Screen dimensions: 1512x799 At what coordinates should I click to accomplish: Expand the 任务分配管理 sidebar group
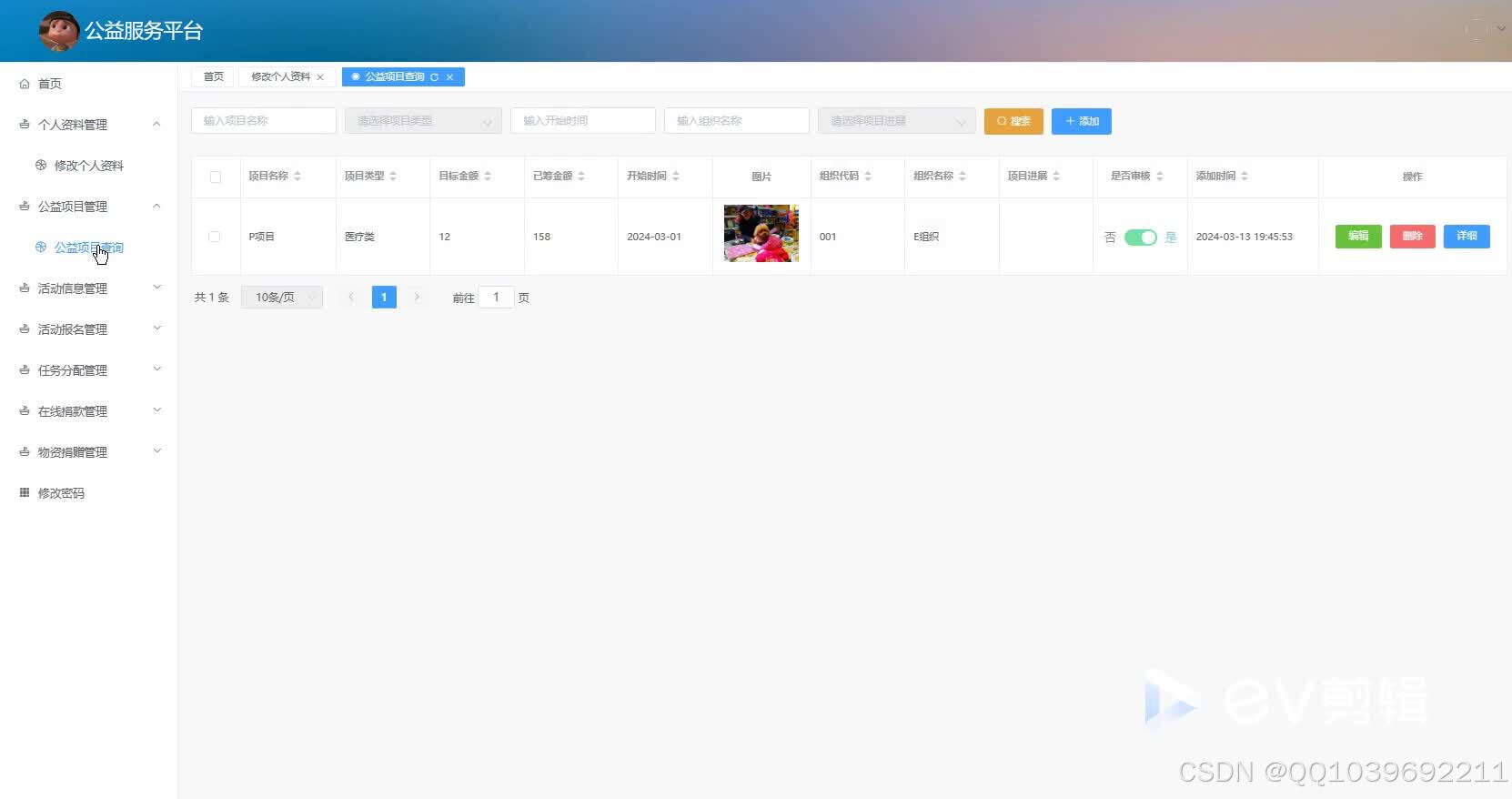coord(88,370)
